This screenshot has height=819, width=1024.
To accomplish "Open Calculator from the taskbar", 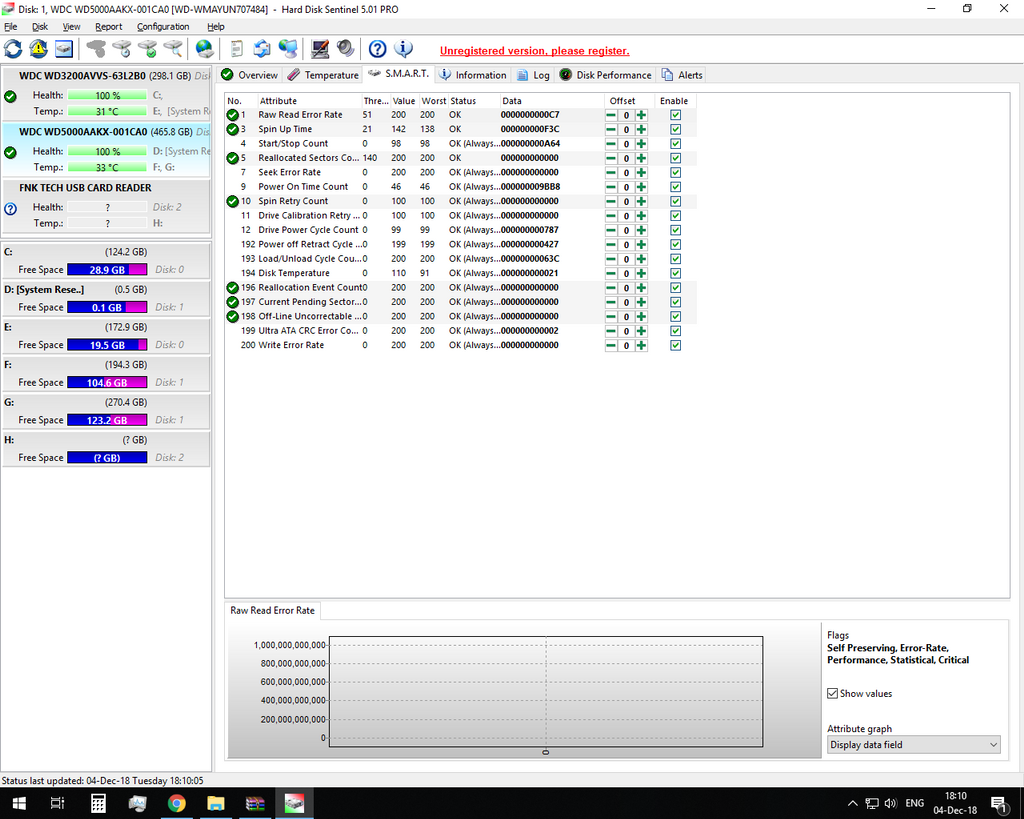I will pos(98,803).
